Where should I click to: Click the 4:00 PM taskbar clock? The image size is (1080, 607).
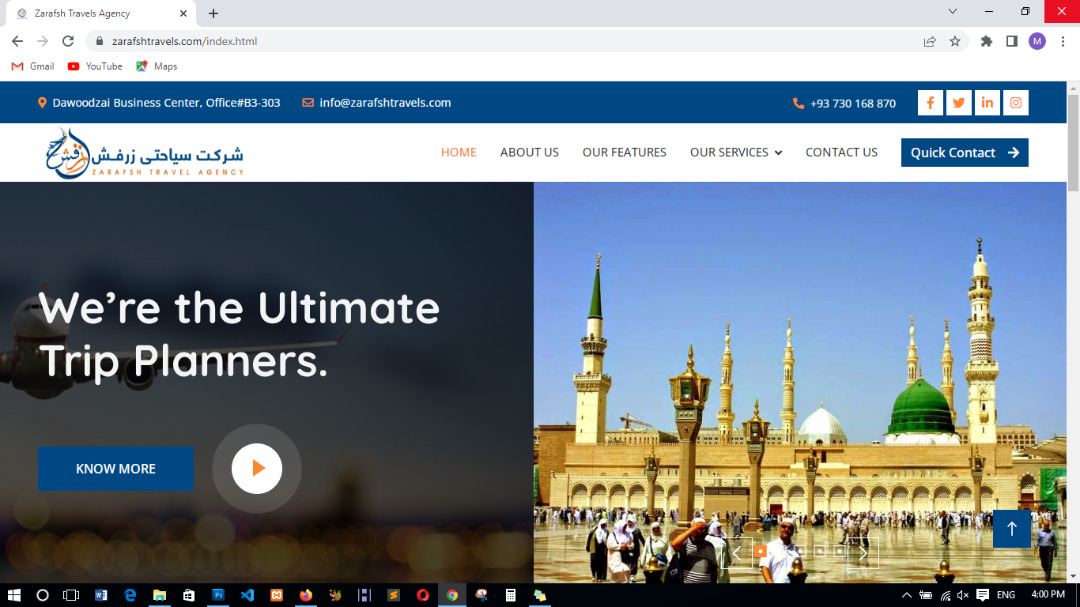[x=1048, y=595]
